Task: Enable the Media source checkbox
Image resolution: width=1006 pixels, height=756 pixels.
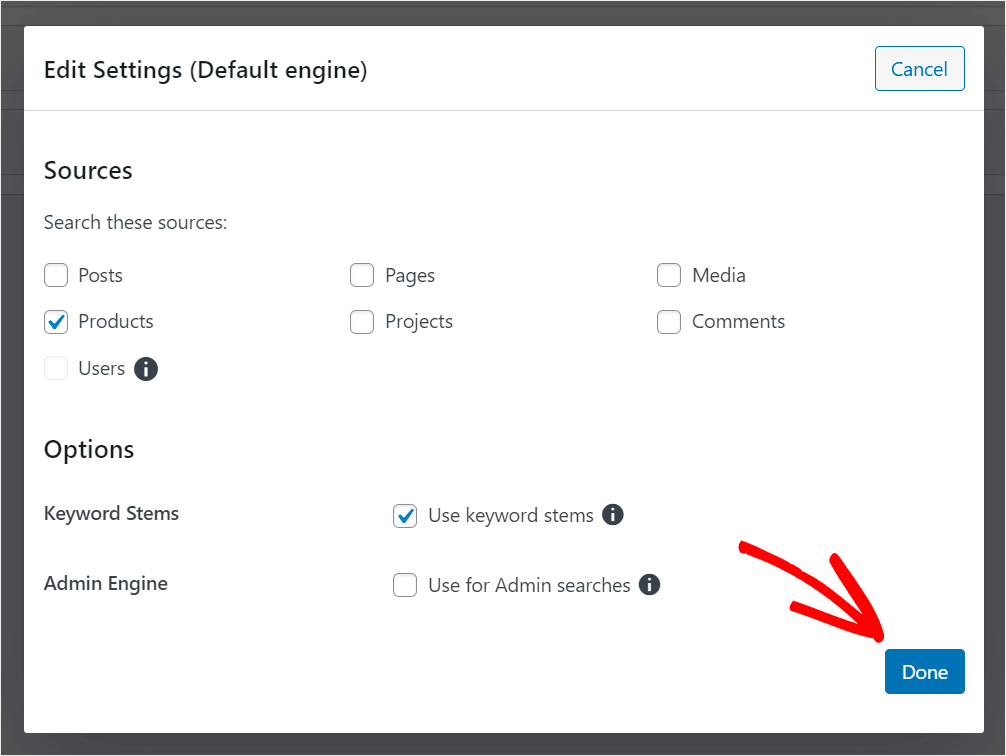Action: coord(669,275)
